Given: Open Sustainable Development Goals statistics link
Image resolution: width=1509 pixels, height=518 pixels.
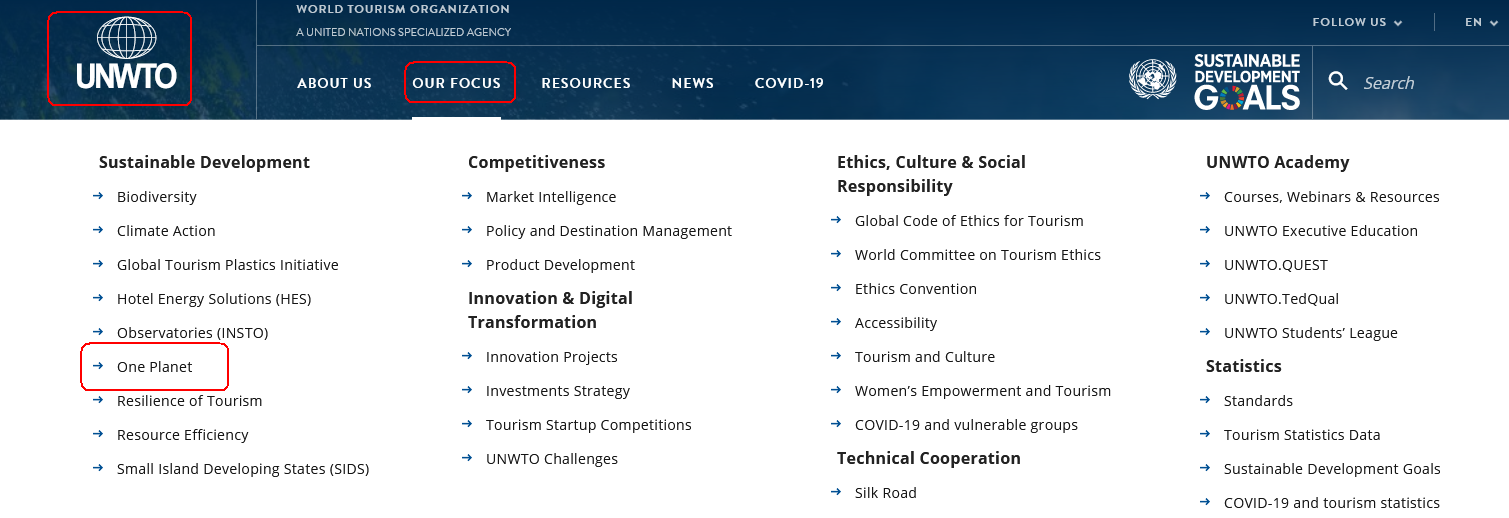Looking at the screenshot, I should tap(1332, 469).
